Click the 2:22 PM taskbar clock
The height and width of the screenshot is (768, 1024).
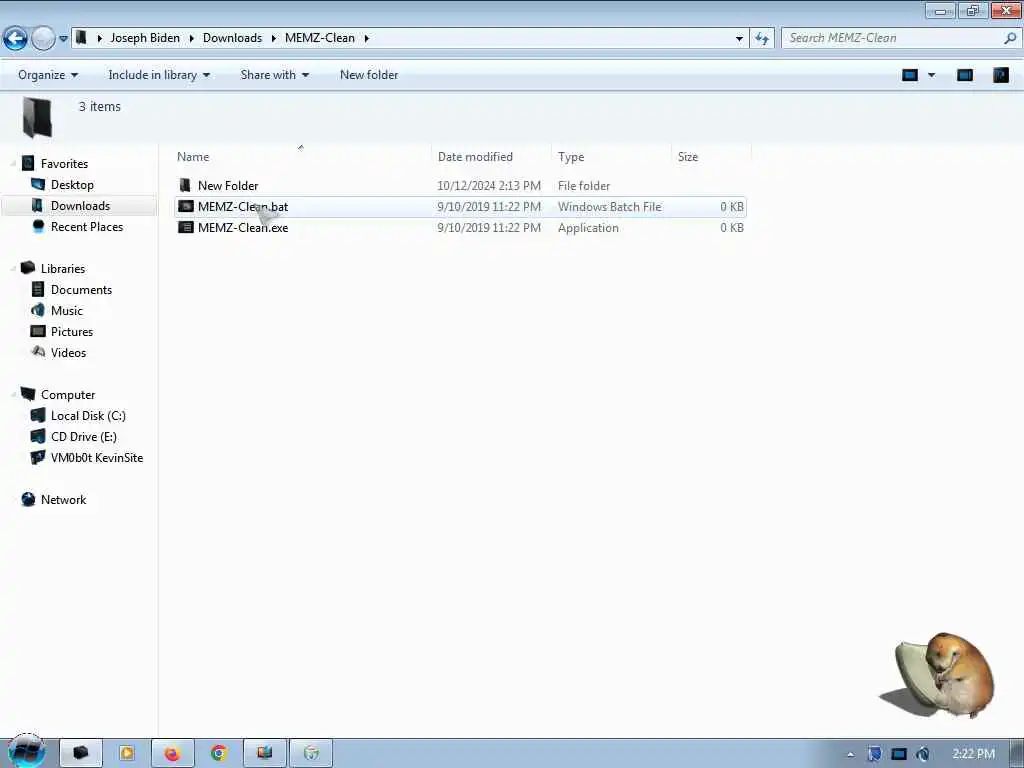973,754
